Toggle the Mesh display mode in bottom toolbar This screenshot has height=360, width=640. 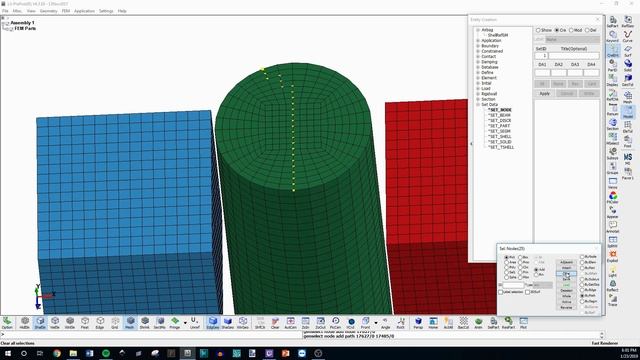130,322
